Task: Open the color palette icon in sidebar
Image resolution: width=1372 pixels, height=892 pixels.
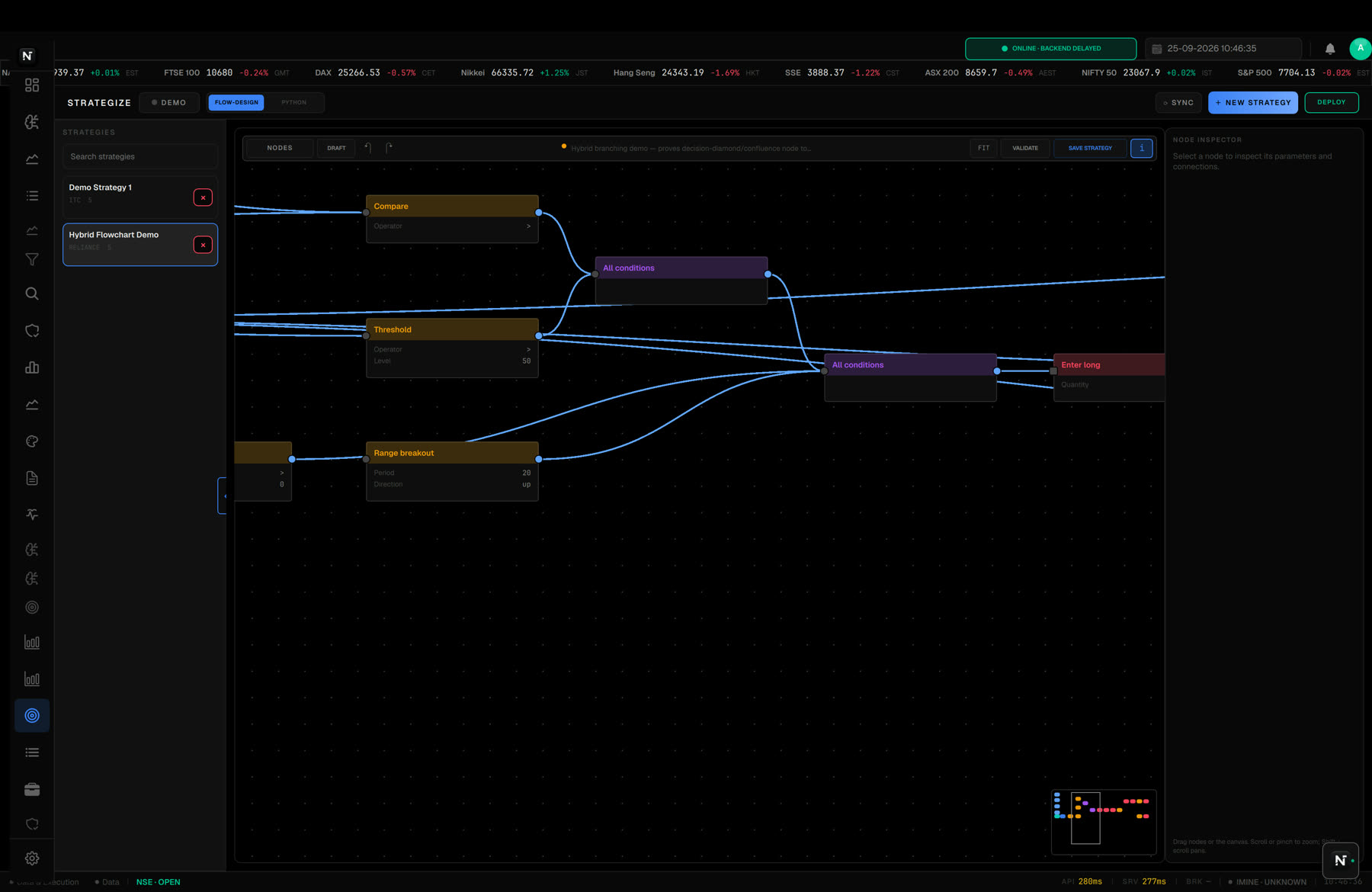Action: [32, 441]
